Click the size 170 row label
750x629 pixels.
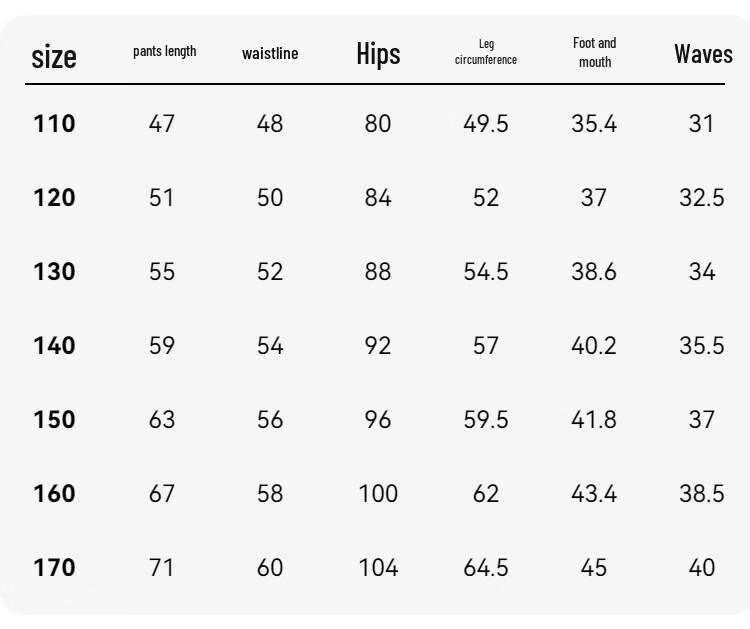click(x=54, y=568)
